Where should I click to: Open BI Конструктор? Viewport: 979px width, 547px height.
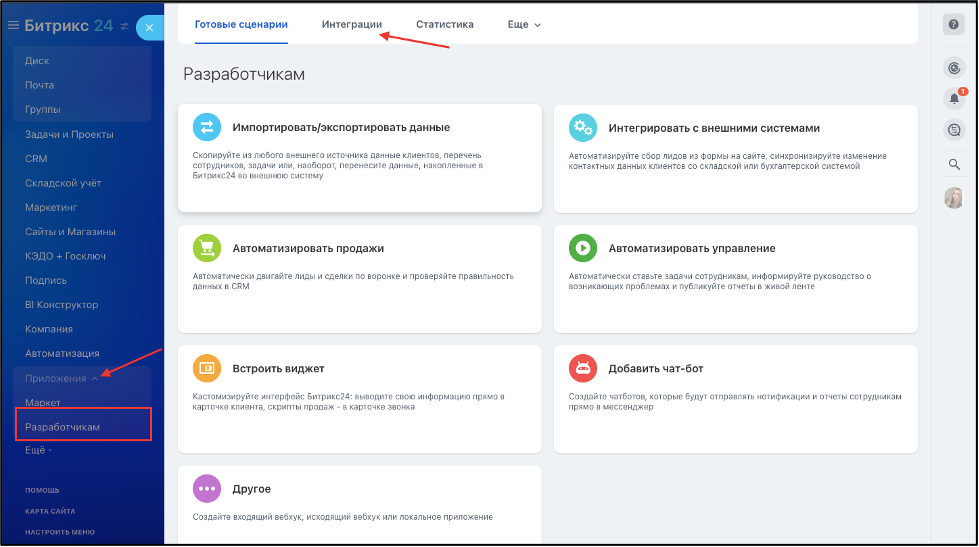point(62,305)
